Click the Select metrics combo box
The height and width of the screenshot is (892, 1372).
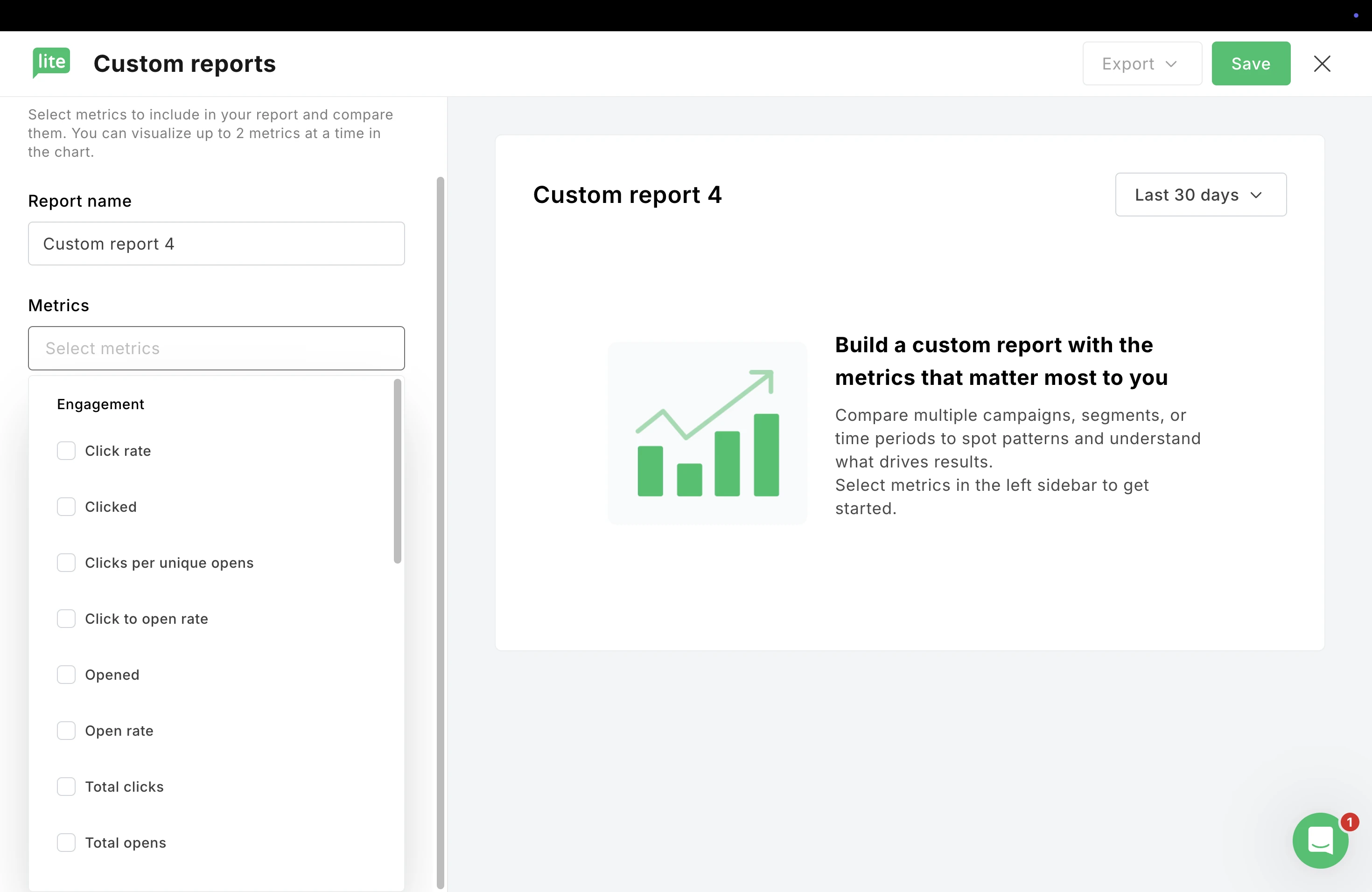click(216, 348)
